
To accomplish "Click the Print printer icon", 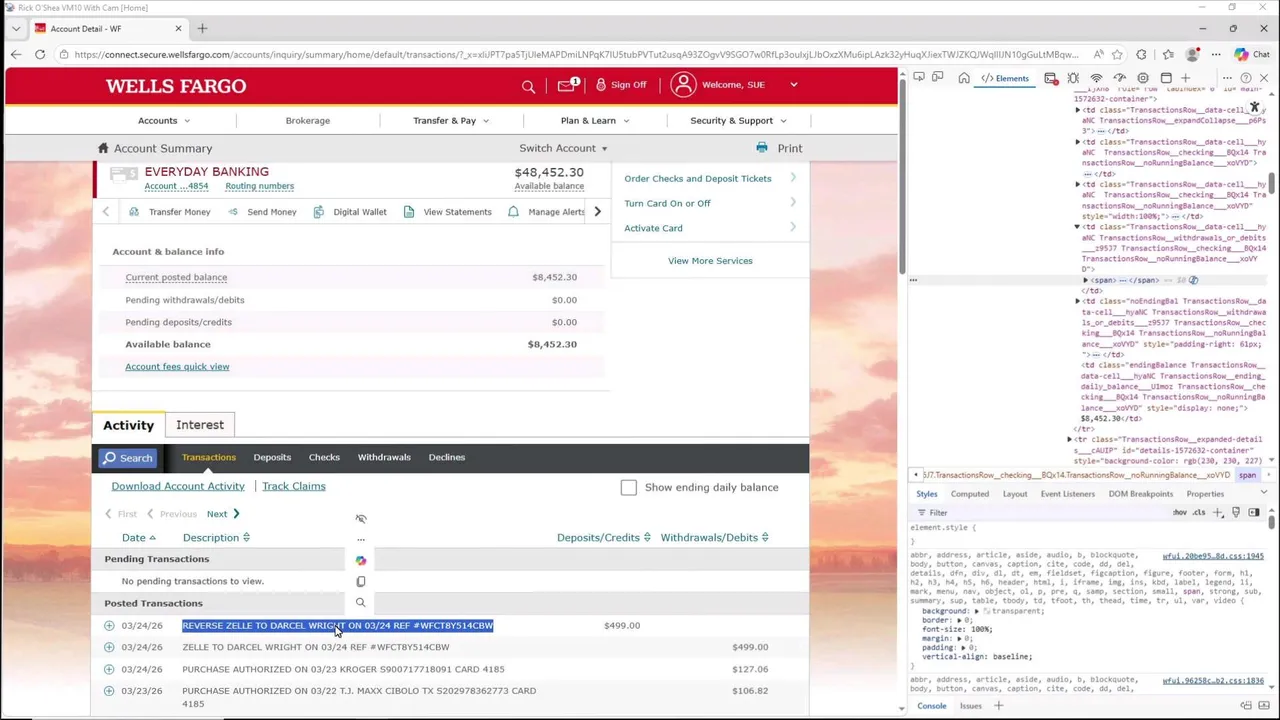I will coord(762,148).
